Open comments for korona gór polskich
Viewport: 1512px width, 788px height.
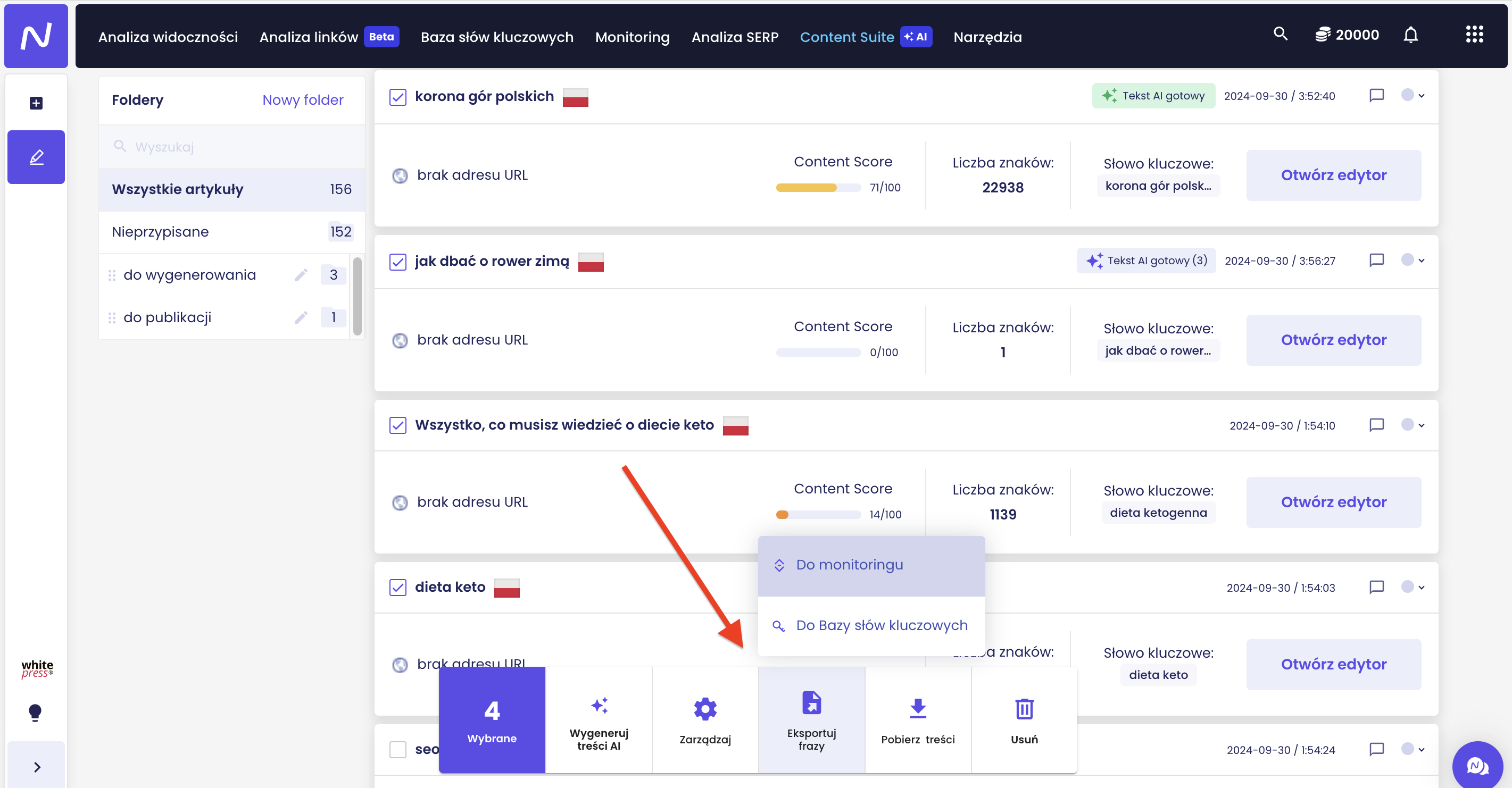(1376, 95)
